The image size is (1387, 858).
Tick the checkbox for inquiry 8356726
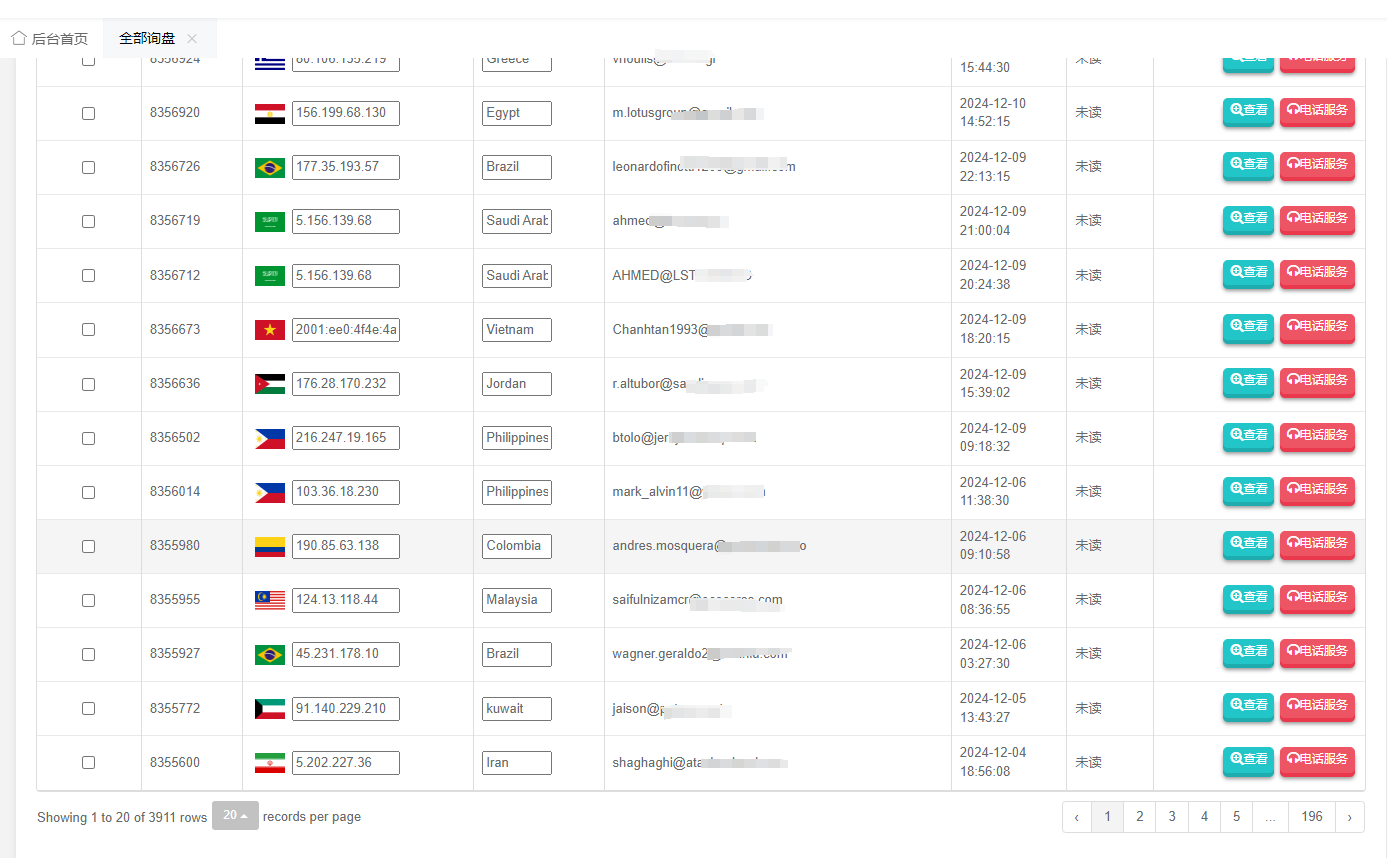(x=88, y=167)
